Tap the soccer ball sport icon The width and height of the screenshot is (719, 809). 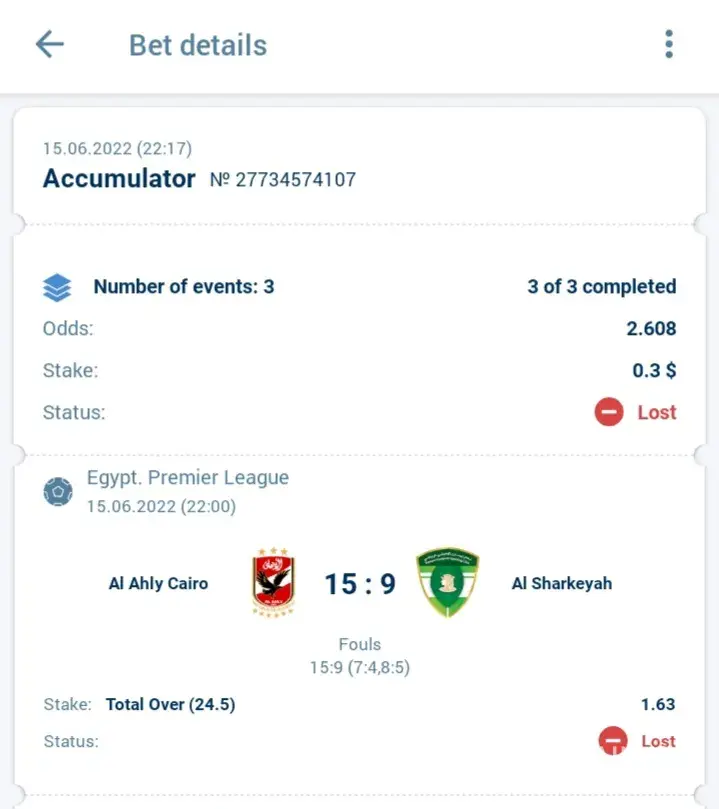(58, 492)
